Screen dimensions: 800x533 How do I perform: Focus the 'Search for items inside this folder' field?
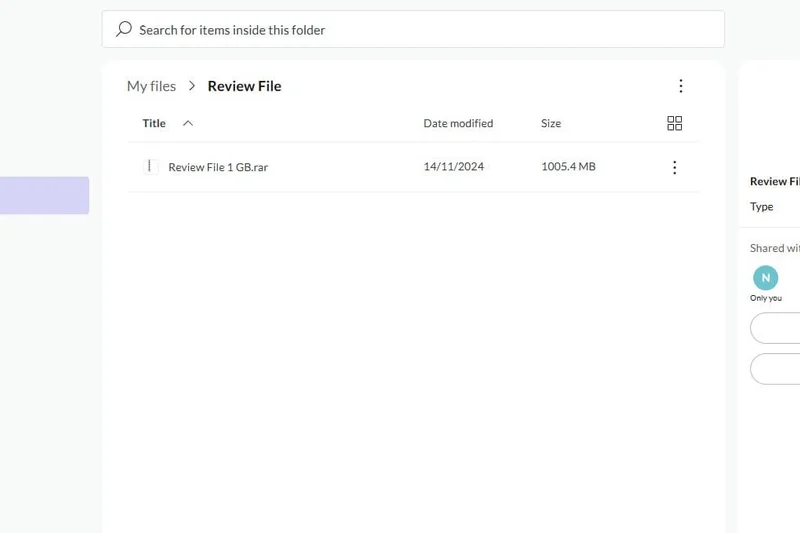[x=420, y=29]
